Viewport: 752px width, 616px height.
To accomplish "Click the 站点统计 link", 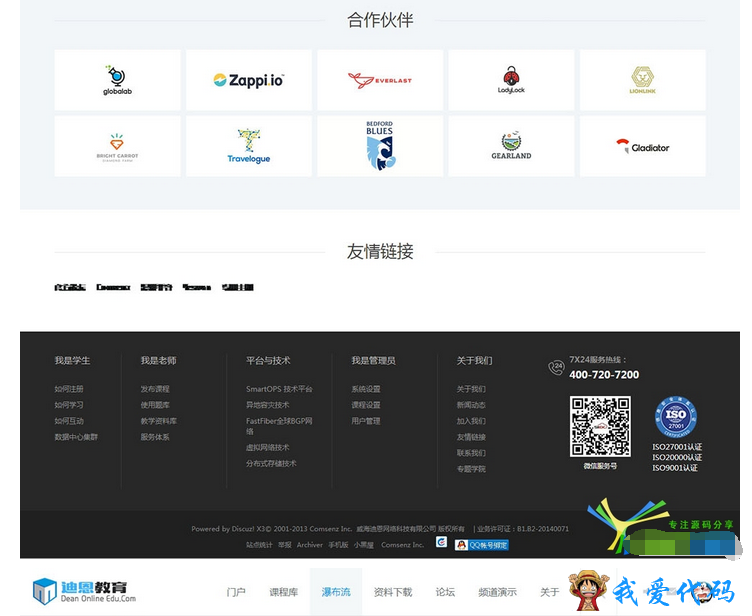I will [259, 545].
